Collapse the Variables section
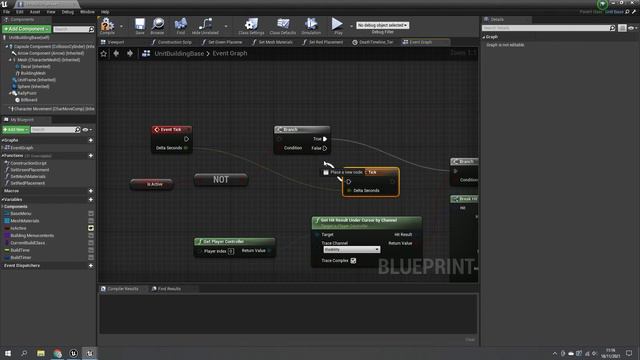This screenshot has width=640, height=360. pos(3,200)
